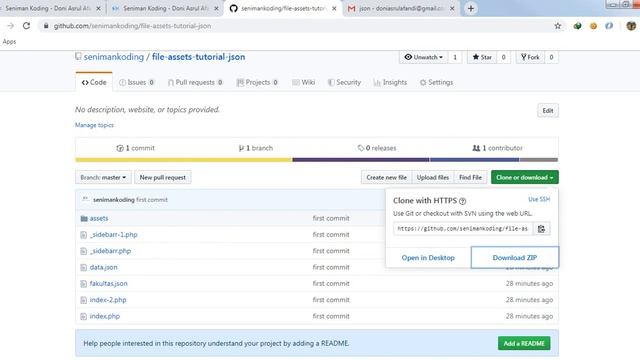The width and height of the screenshot is (640, 360).
Task: Click the purple segment of language bar
Action: 361,160
